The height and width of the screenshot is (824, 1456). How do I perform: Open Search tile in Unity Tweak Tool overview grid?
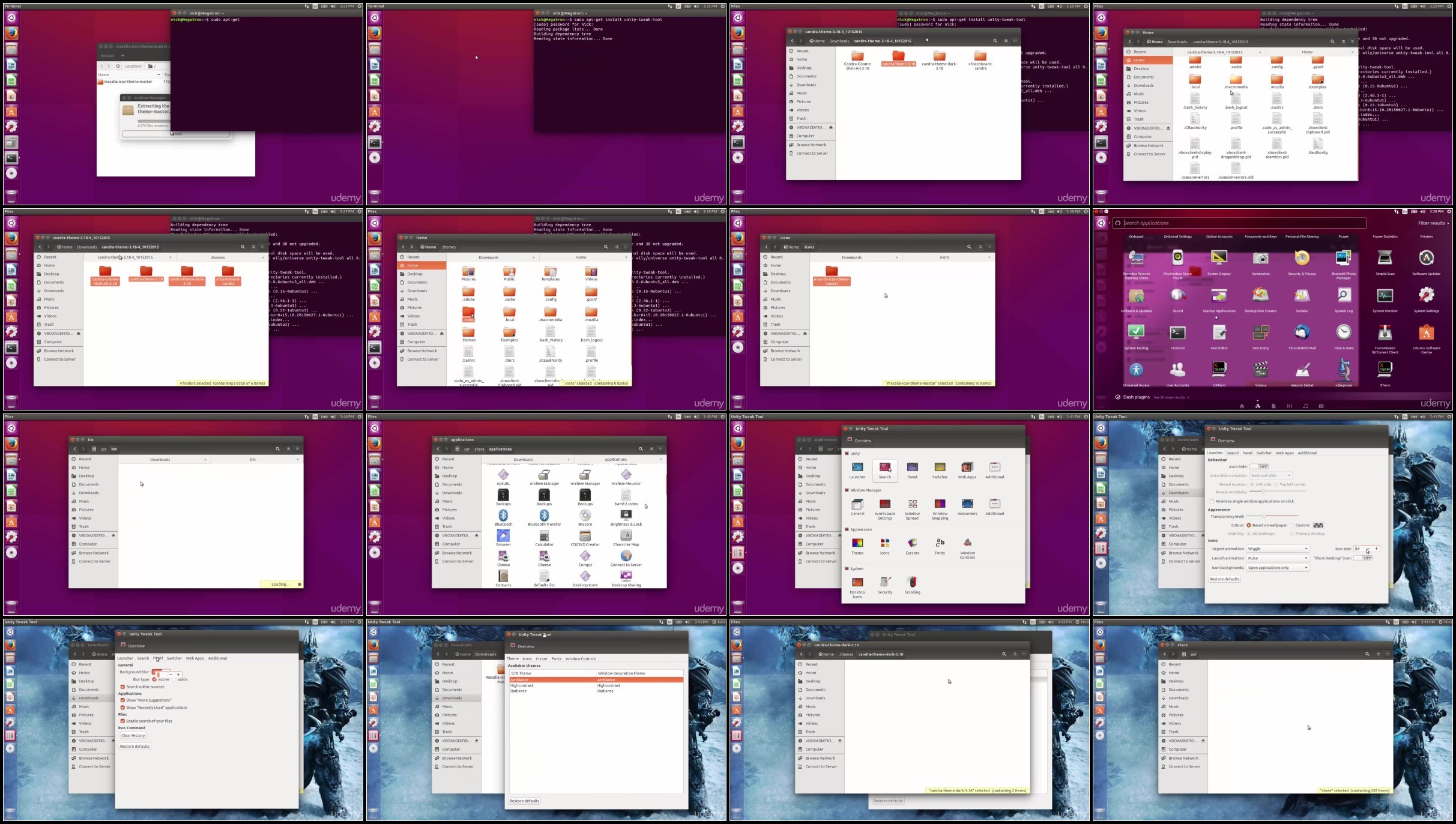(884, 470)
